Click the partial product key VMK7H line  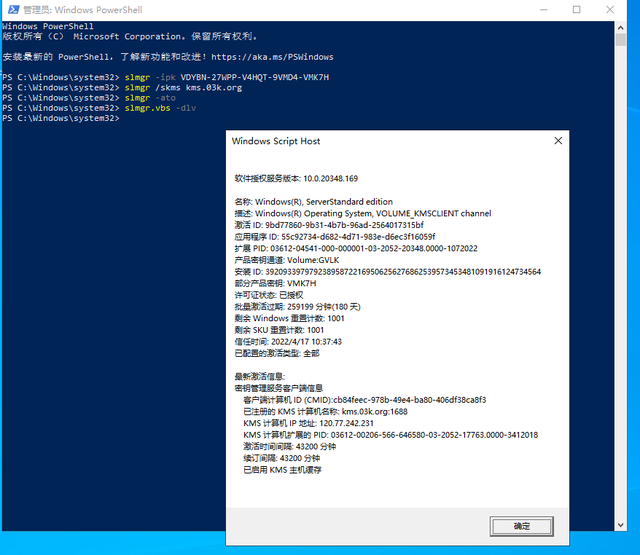tap(275, 283)
